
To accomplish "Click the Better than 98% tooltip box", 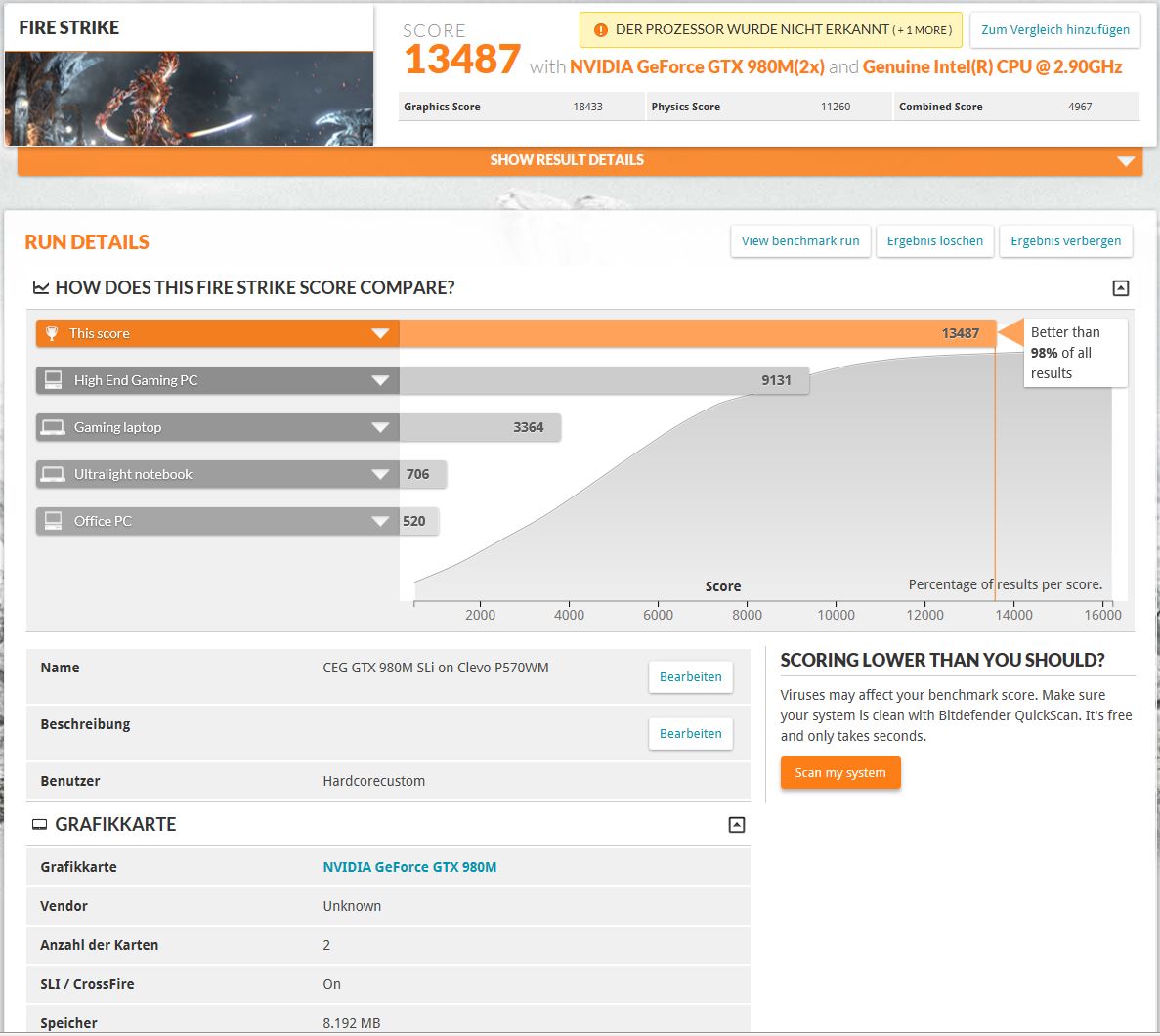I will (1076, 353).
